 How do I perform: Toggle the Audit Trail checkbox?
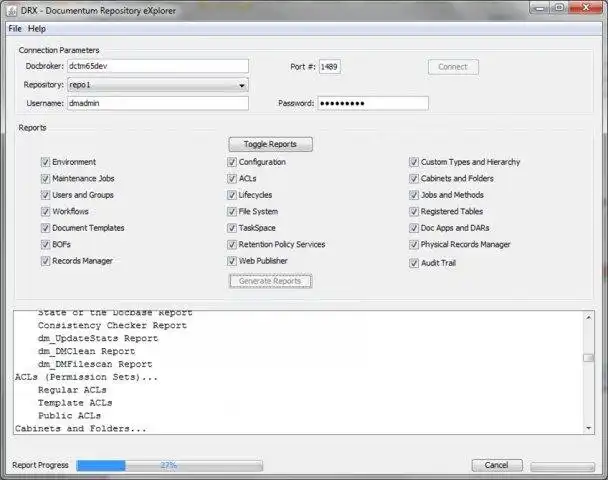pyautogui.click(x=414, y=263)
